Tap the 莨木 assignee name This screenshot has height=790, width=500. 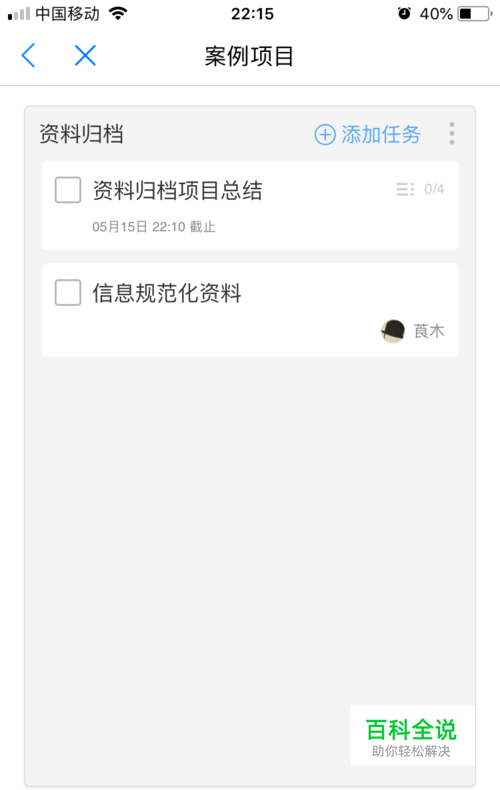(429, 332)
